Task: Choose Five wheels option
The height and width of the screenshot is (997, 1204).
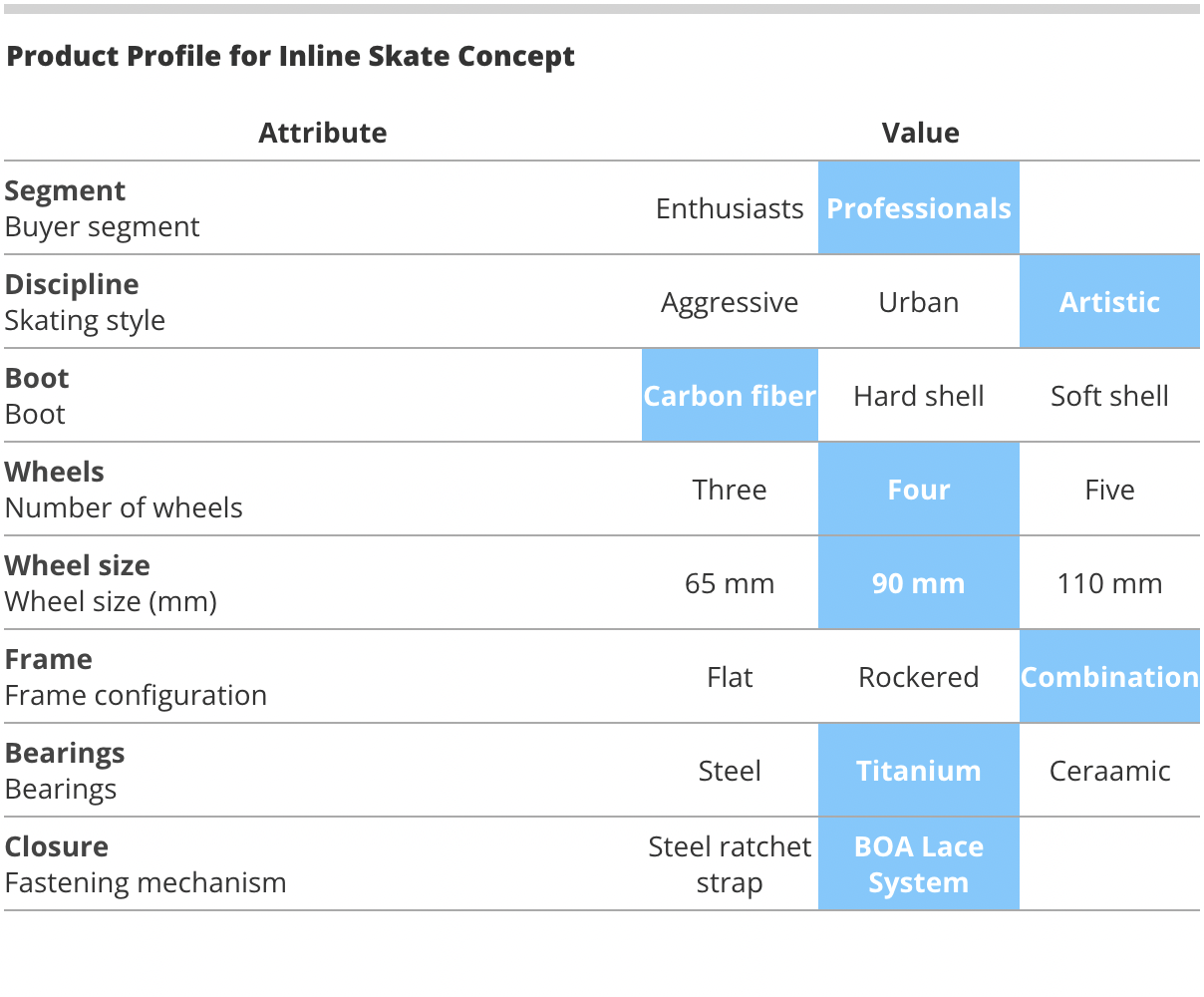Action: click(1109, 490)
